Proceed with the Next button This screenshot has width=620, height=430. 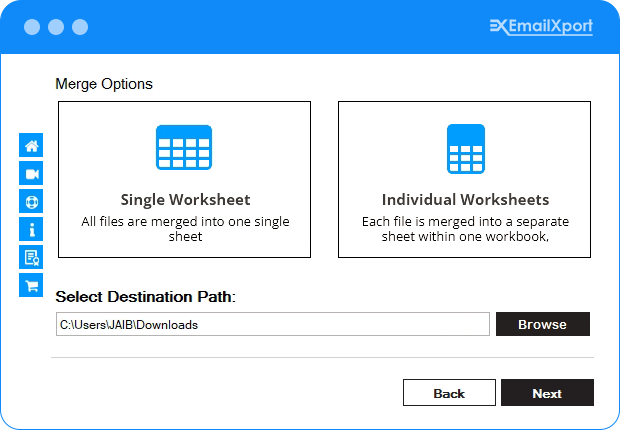(x=547, y=393)
